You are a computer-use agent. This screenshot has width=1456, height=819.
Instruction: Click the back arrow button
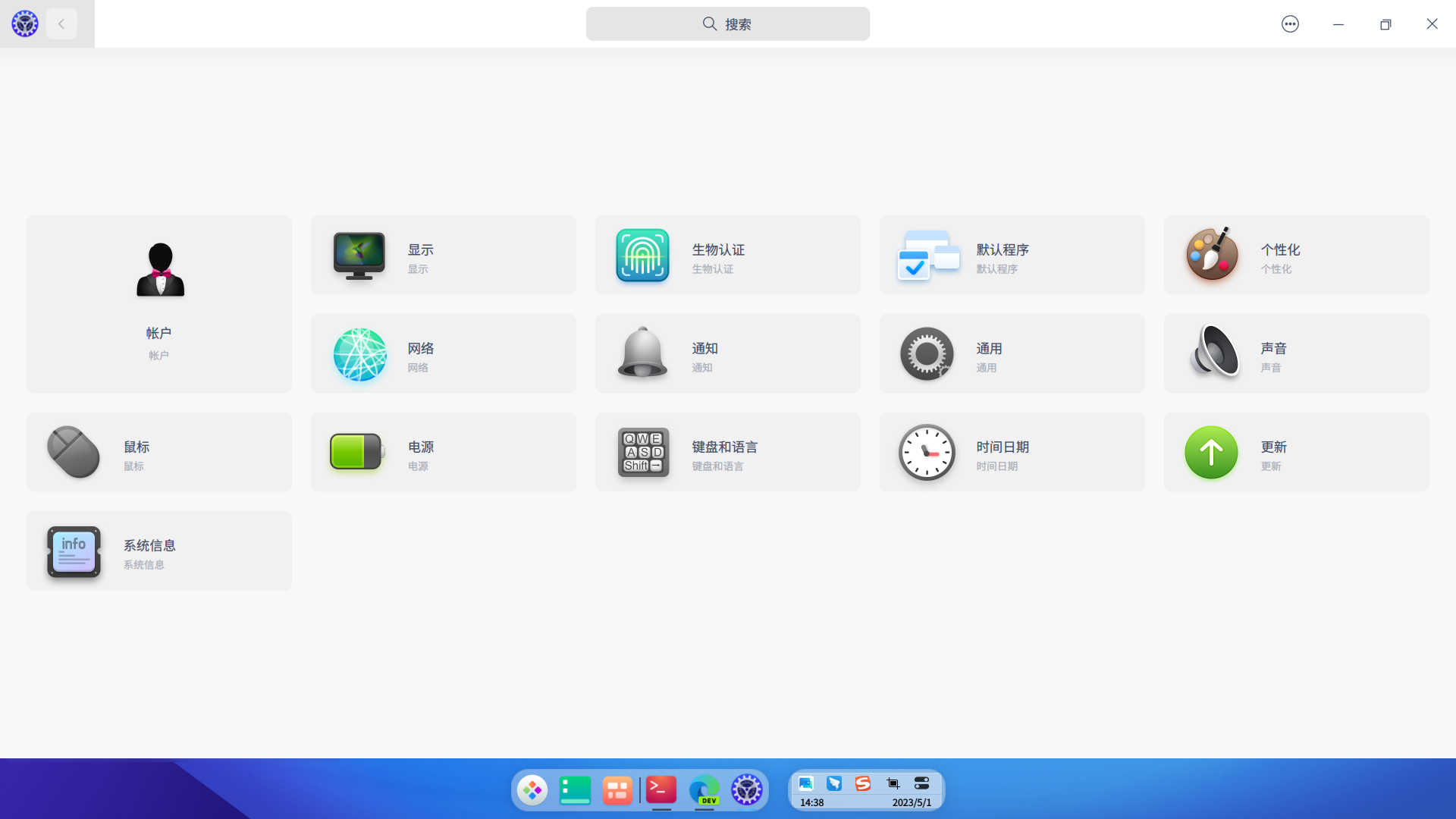tap(61, 24)
